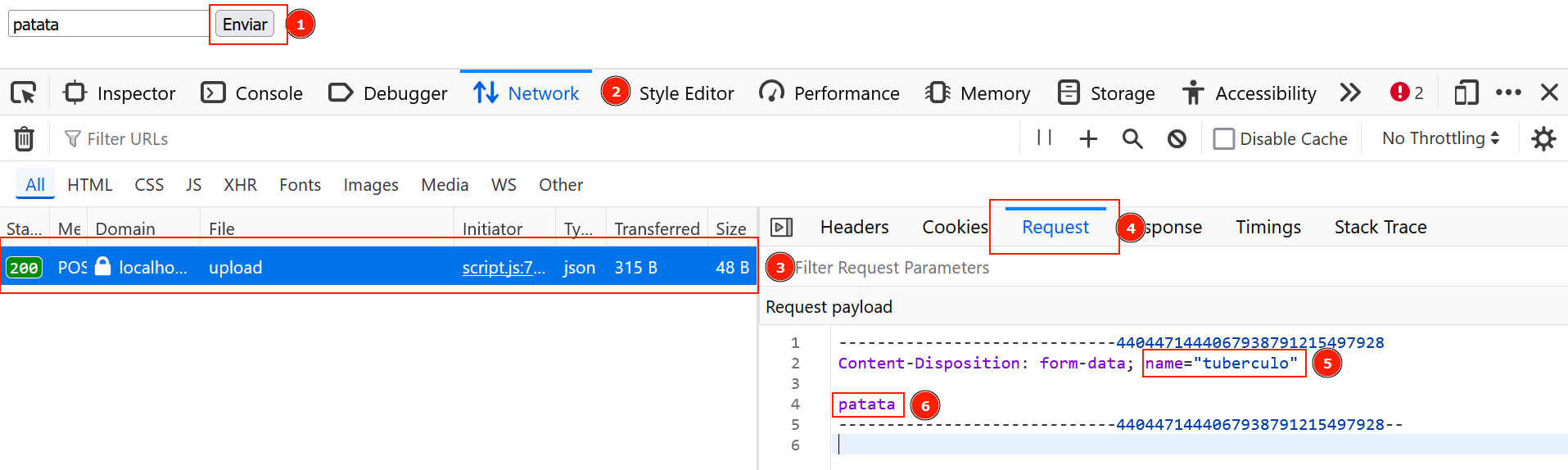Expand more developer tools chevron
Viewport: 1568px width, 470px height.
coord(1350,93)
